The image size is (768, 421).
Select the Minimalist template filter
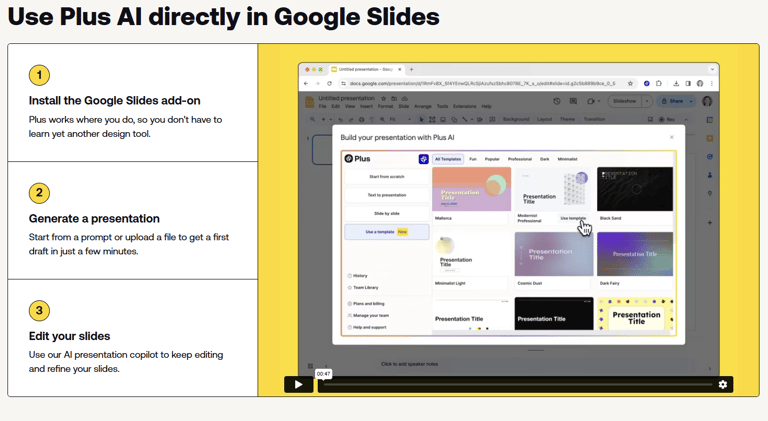[567, 159]
